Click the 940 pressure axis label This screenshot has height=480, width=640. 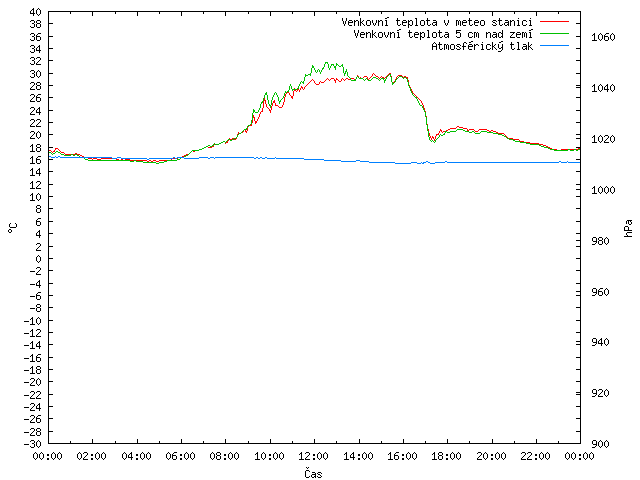pos(600,342)
